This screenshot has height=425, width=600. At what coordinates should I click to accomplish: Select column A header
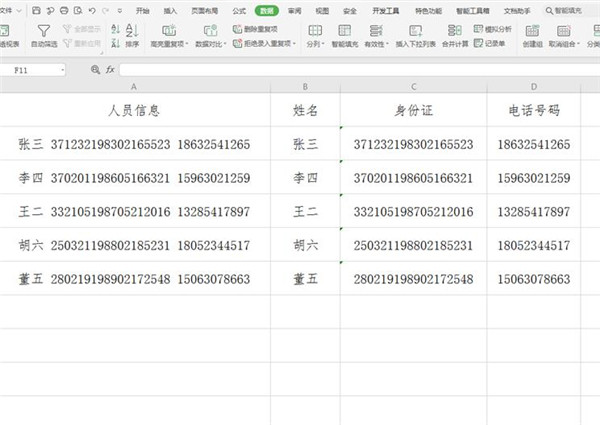point(134,87)
